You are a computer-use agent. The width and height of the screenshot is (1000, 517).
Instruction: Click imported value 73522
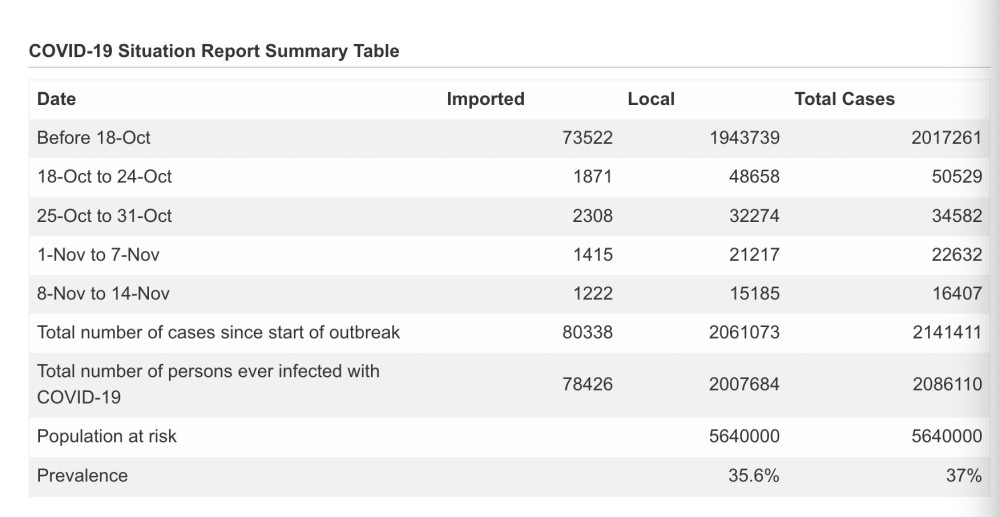coord(587,138)
